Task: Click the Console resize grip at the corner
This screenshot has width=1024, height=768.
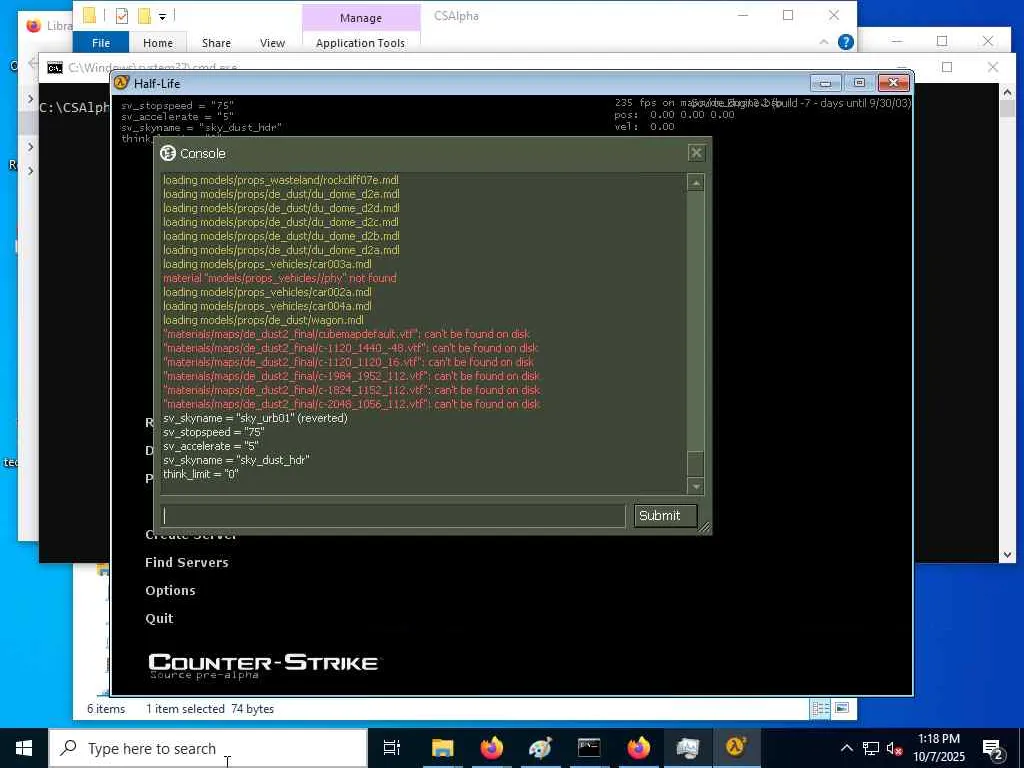Action: tap(704, 527)
